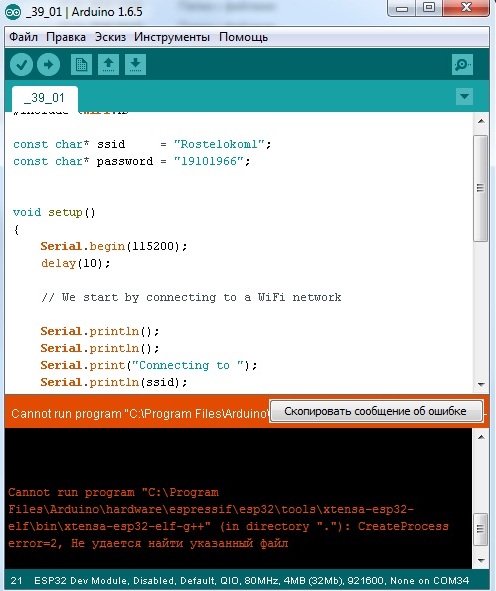Expand the tab options dropdown arrow
The height and width of the screenshot is (591, 496).
pos(464,96)
